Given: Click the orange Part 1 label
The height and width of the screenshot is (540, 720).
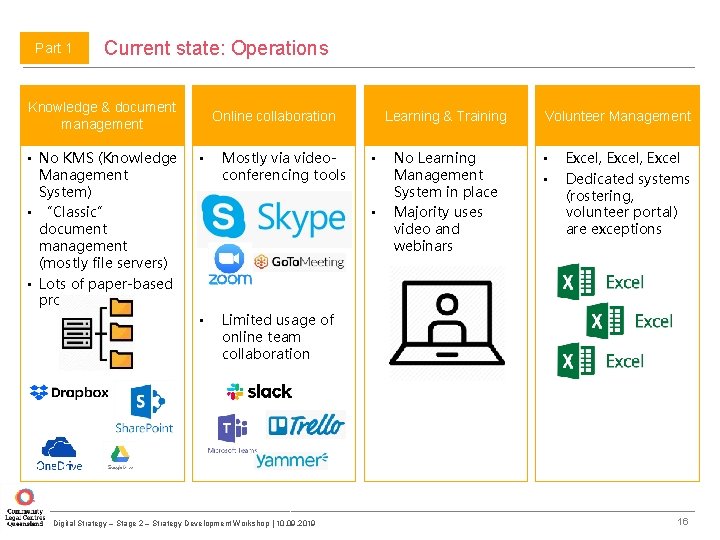Looking at the screenshot, I should coord(54,48).
